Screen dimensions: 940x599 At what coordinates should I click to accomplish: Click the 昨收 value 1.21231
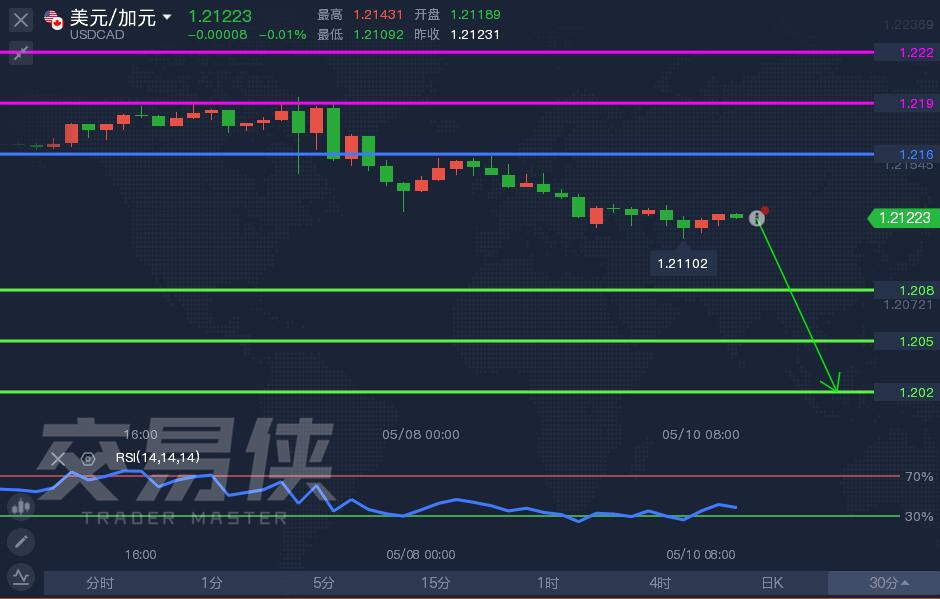click(475, 34)
